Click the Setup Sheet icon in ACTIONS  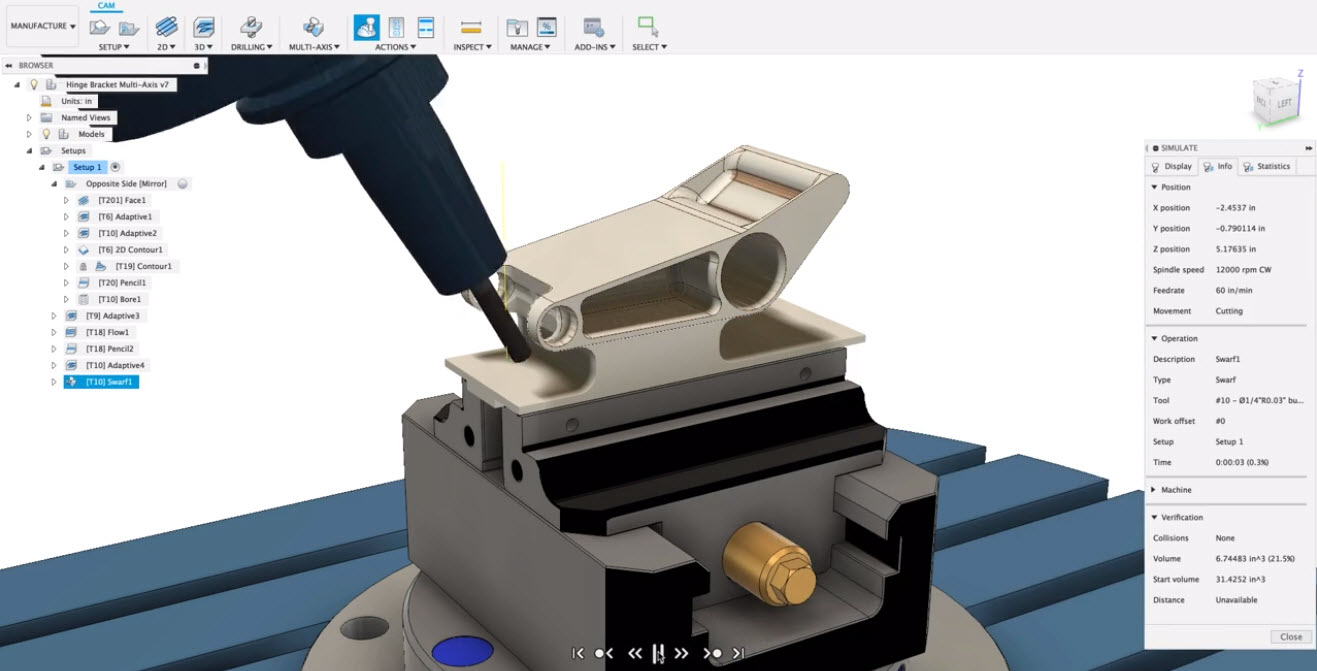[425, 27]
